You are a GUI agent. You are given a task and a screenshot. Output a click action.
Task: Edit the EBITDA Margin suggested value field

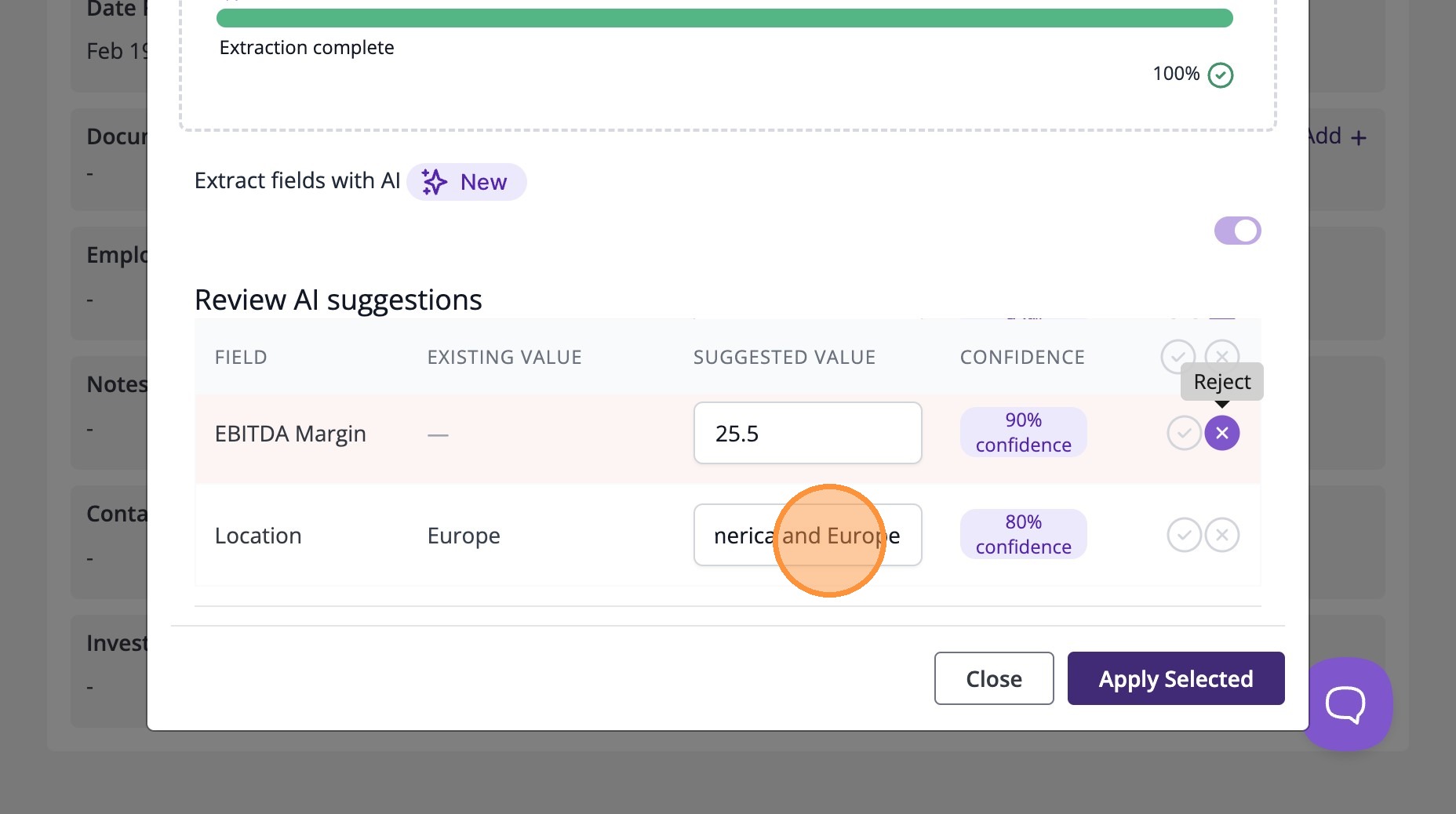point(807,433)
